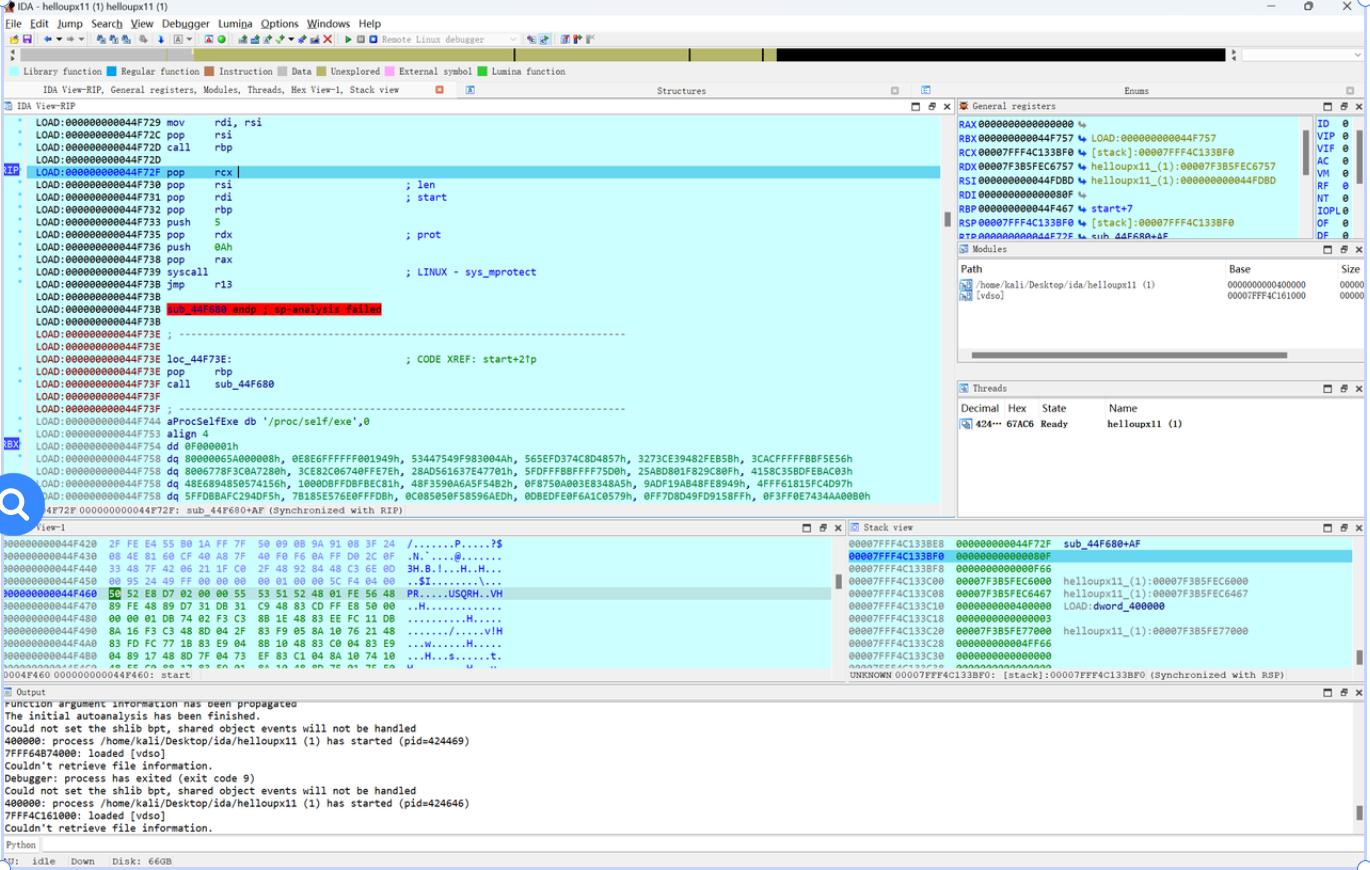Click the green circle toolbar icon
The height and width of the screenshot is (870, 1370).
click(x=221, y=39)
